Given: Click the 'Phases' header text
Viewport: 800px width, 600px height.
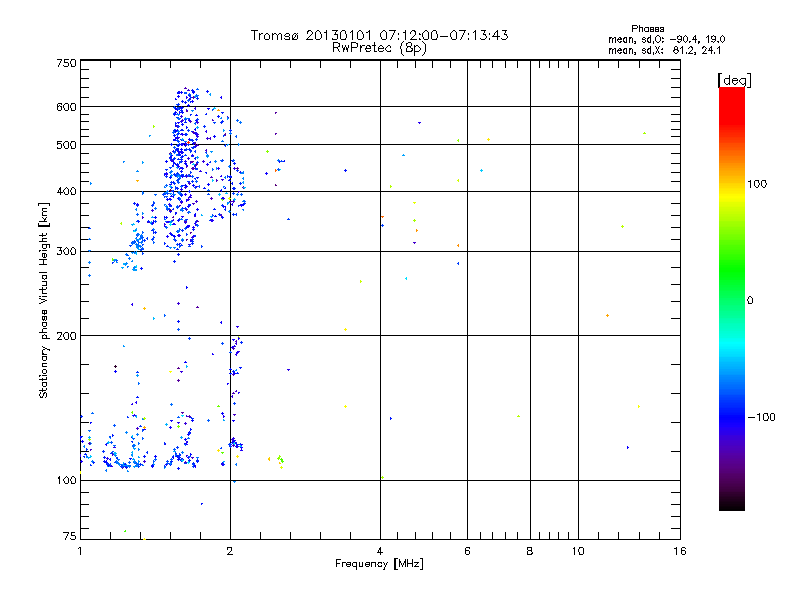Looking at the screenshot, I should point(647,29).
